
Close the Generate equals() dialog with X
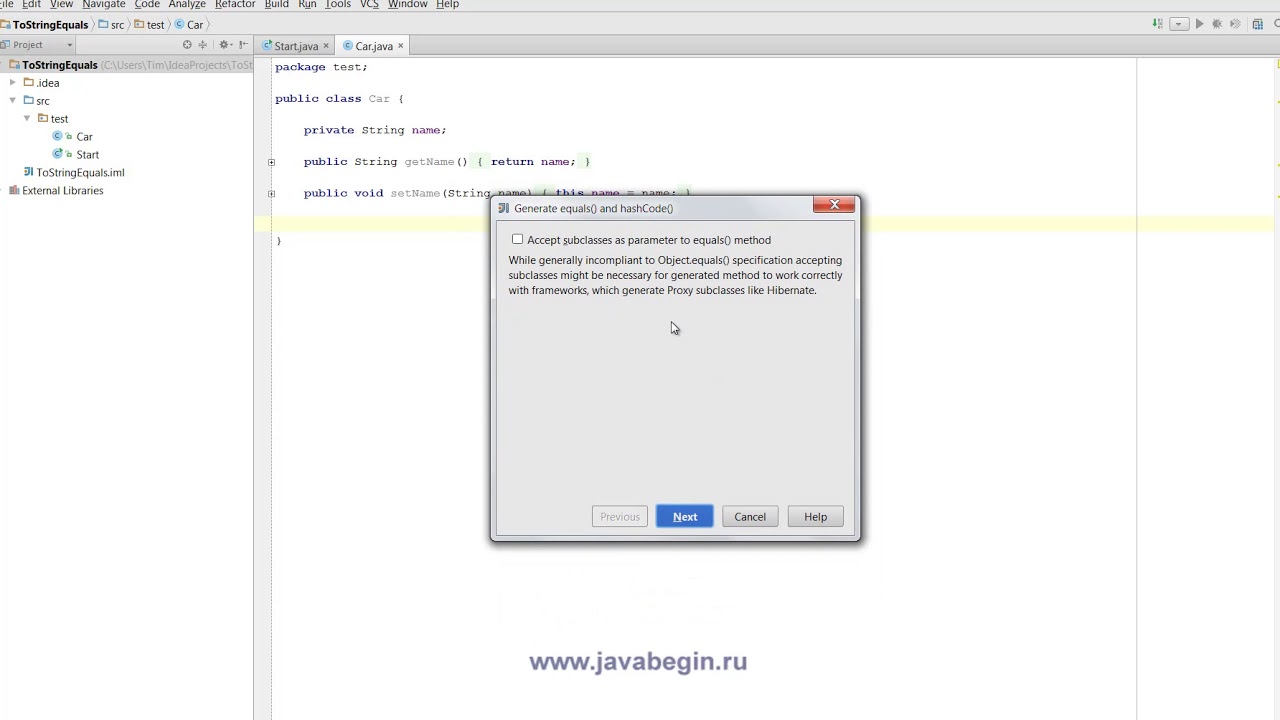834,206
